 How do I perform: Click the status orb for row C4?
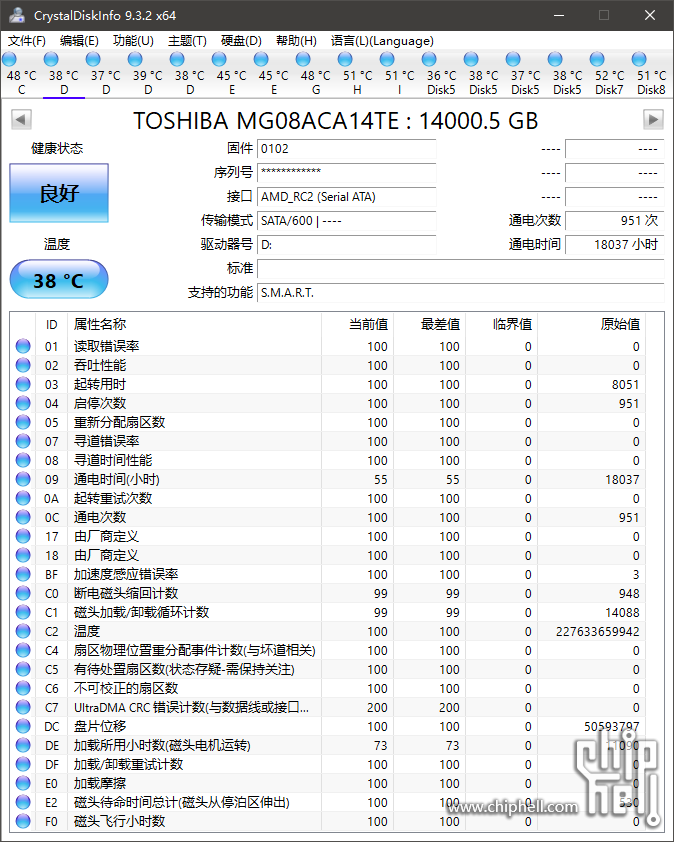(x=23, y=650)
